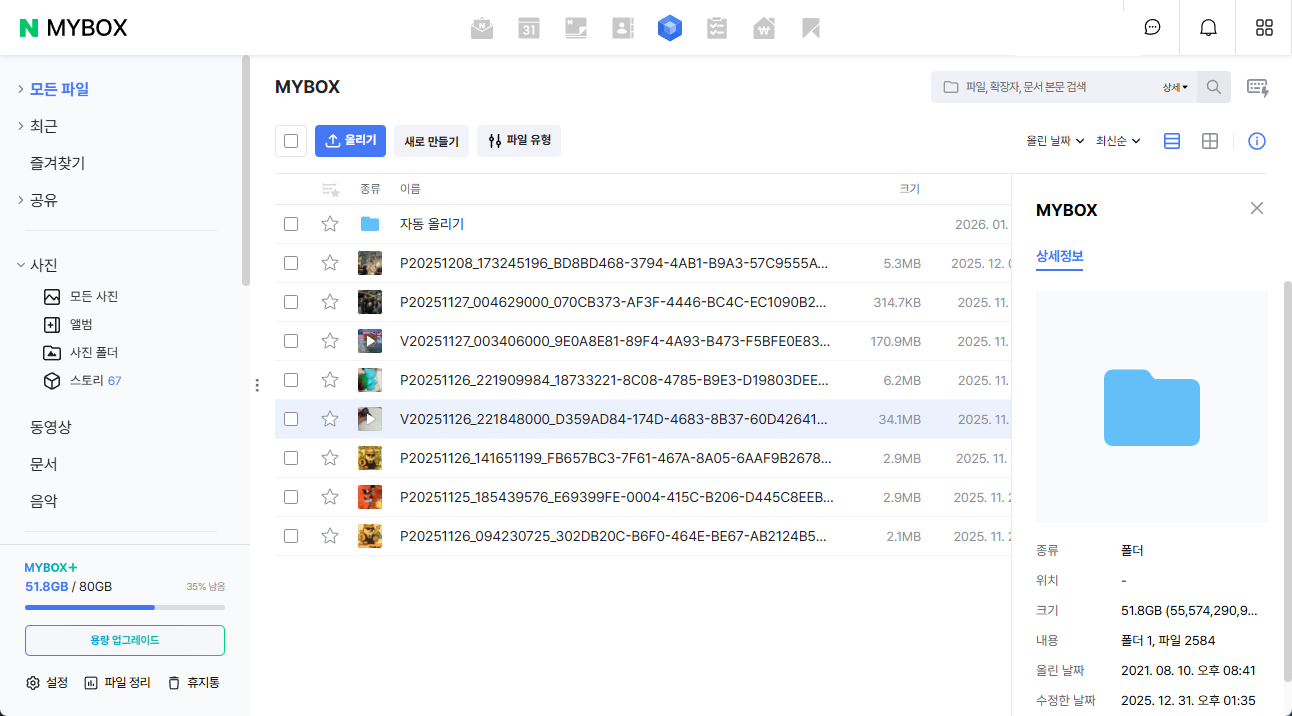1292x716 pixels.
Task: Select 상세정보 tab
Action: (1059, 256)
